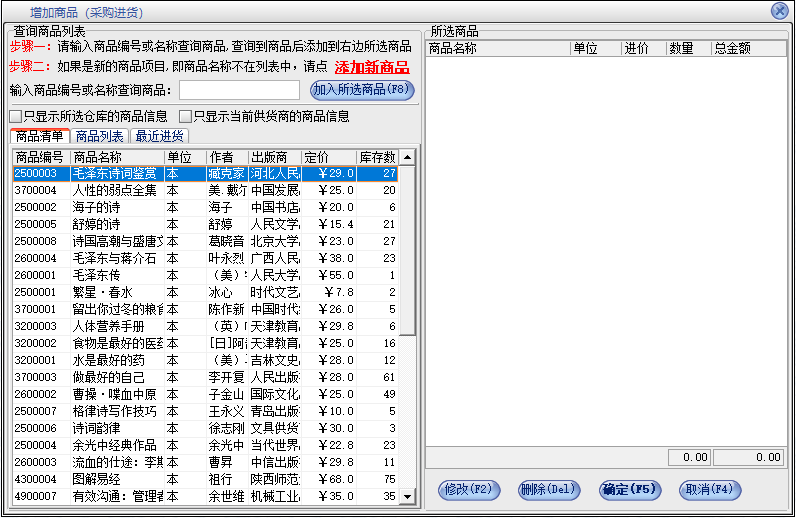The width and height of the screenshot is (796, 518).
Task: Select row 人性的弱点全集
Action: tap(205, 190)
